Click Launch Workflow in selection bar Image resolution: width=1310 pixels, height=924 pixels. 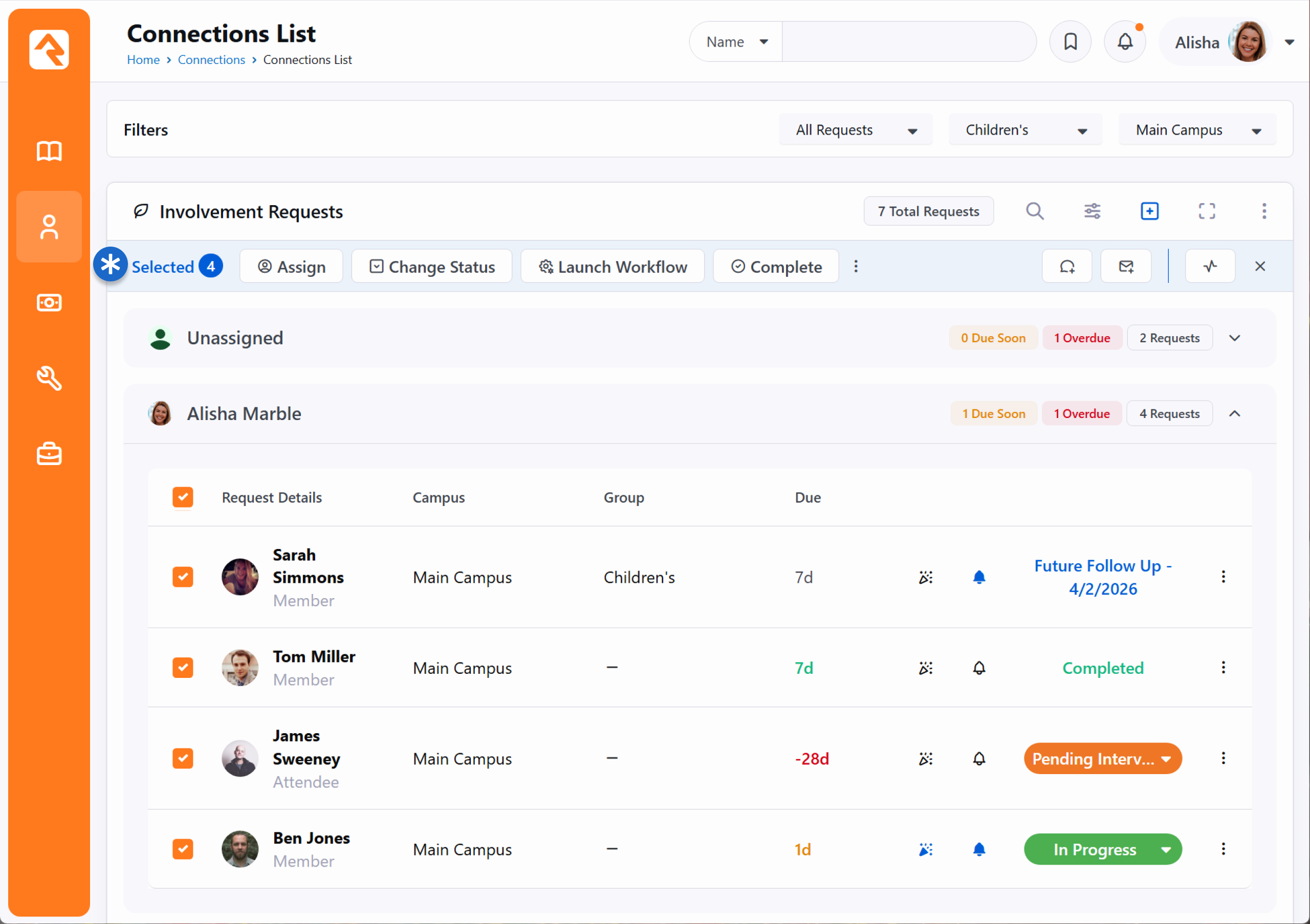[612, 267]
